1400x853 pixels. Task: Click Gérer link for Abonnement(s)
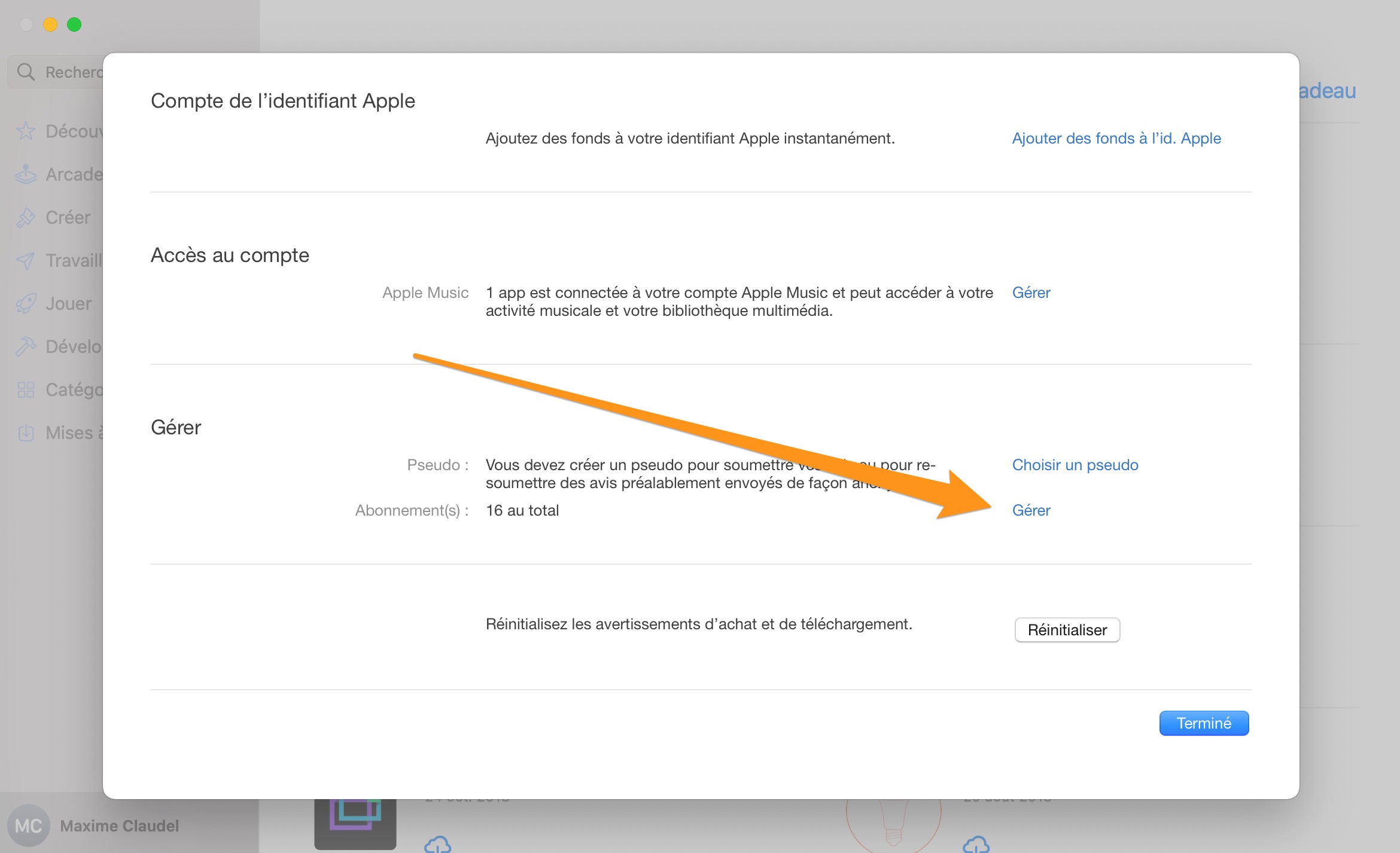point(1031,510)
